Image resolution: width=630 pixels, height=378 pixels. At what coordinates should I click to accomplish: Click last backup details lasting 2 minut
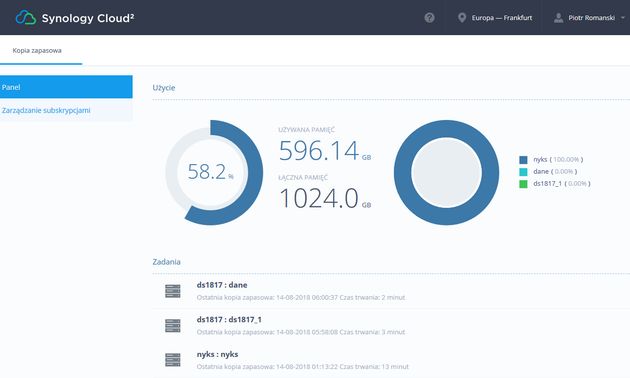(x=301, y=298)
